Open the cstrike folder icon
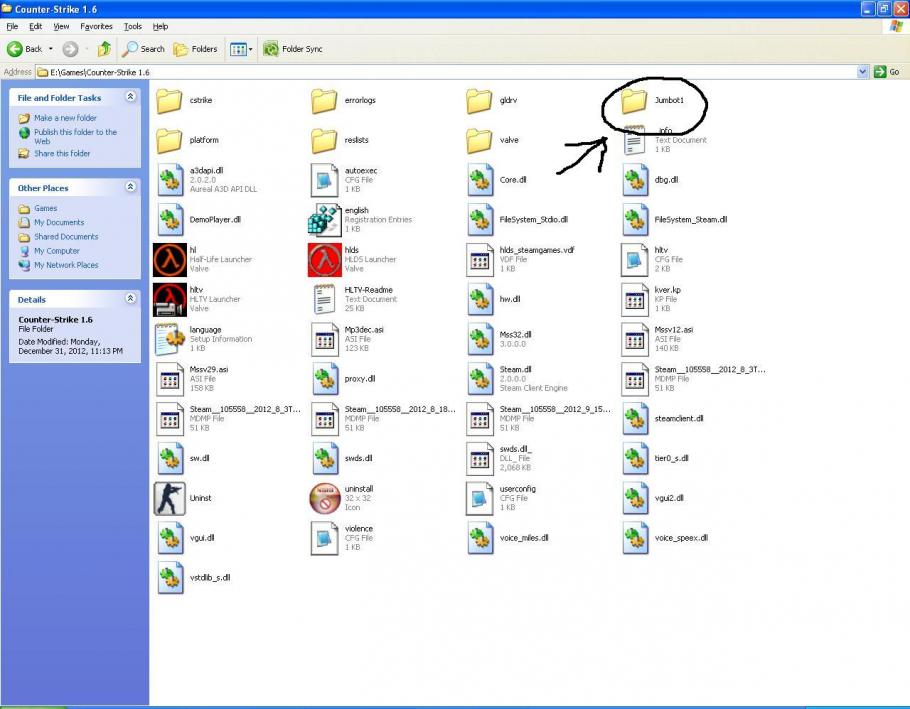910x709 pixels. 169,101
